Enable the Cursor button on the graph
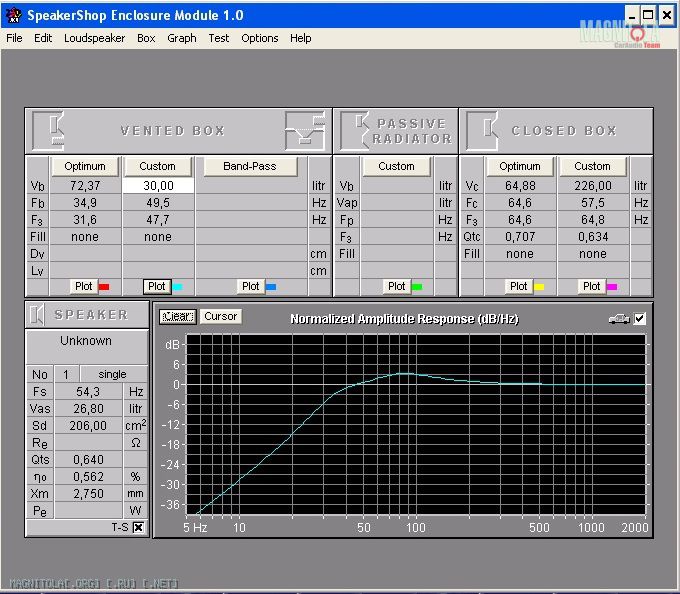The width and height of the screenshot is (680, 594). pos(220,316)
